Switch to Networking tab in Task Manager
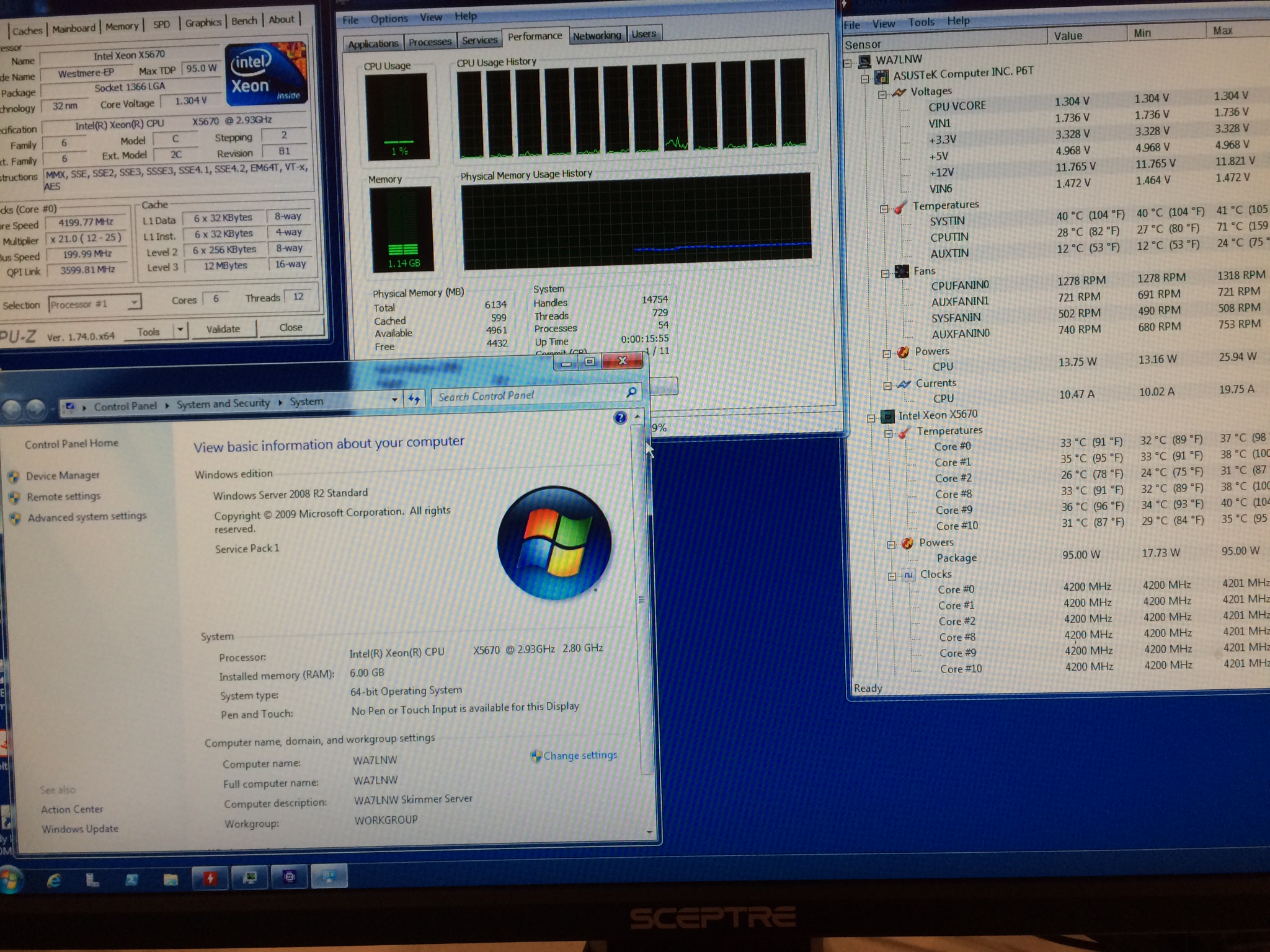The width and height of the screenshot is (1270, 952). coord(597,36)
